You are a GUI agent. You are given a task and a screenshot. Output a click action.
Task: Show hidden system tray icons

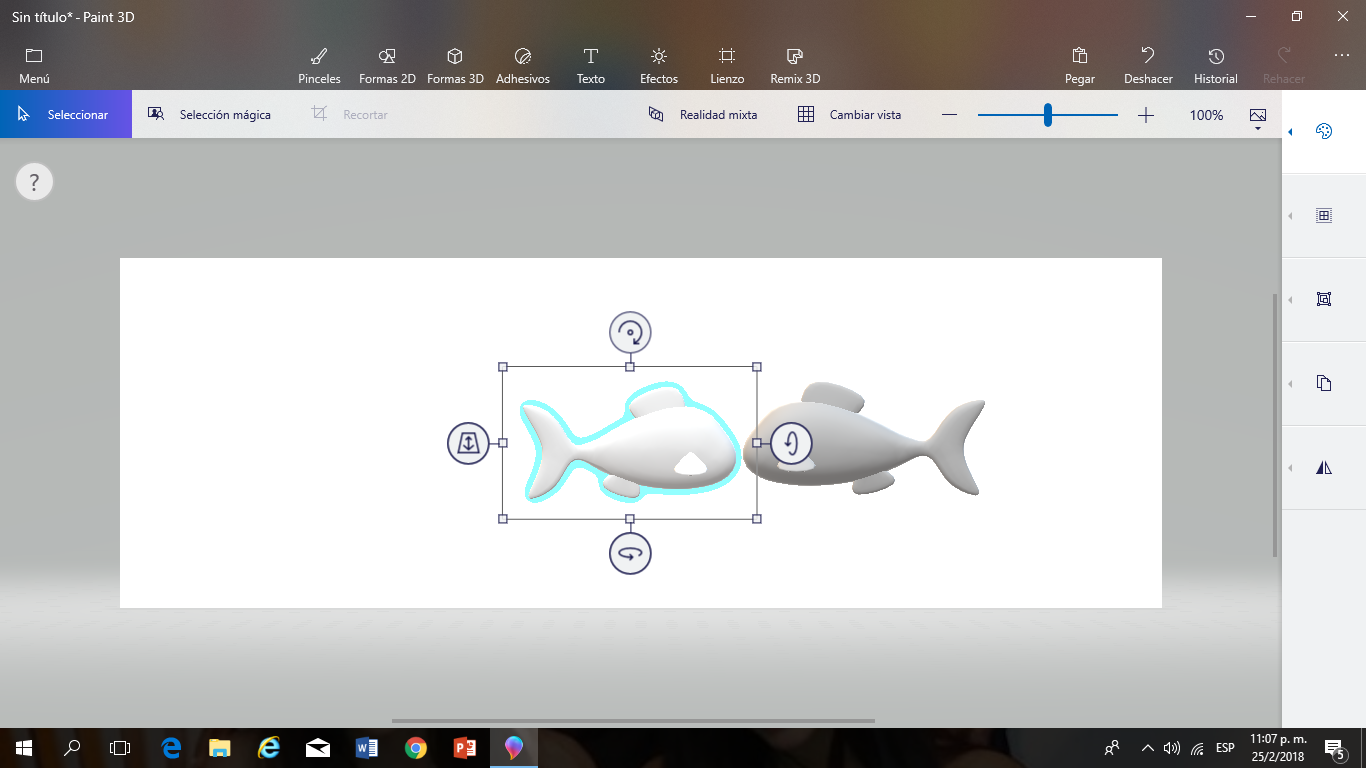(1147, 748)
